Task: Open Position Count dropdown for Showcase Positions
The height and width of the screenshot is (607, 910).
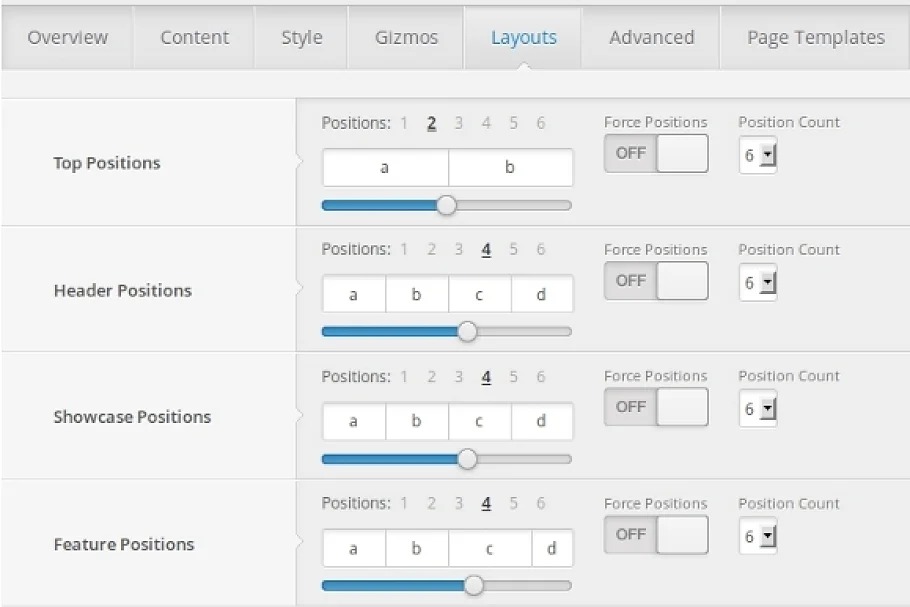Action: tap(758, 409)
